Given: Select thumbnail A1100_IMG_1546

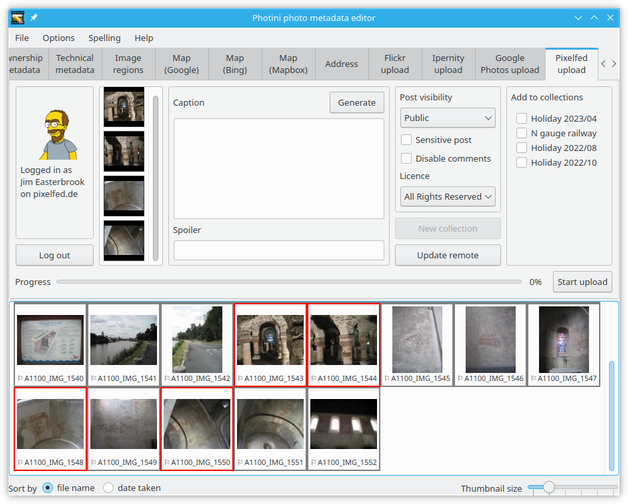Looking at the screenshot, I should [490, 345].
